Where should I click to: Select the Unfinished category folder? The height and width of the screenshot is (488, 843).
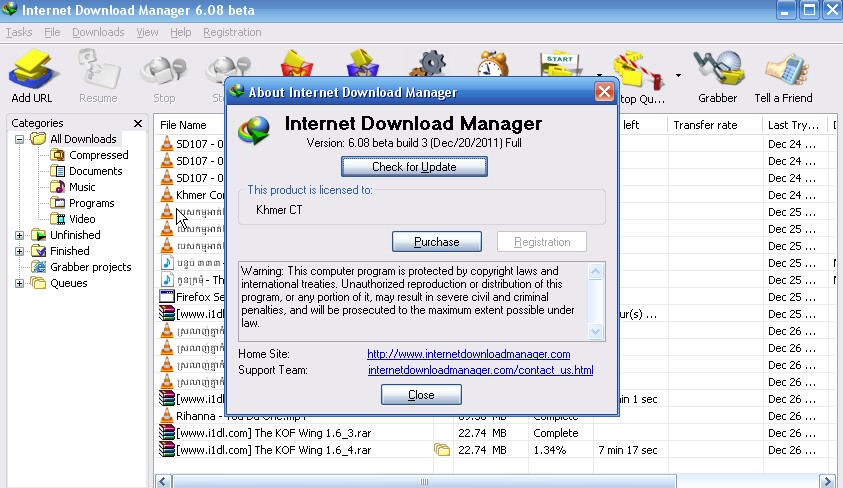tap(66, 235)
